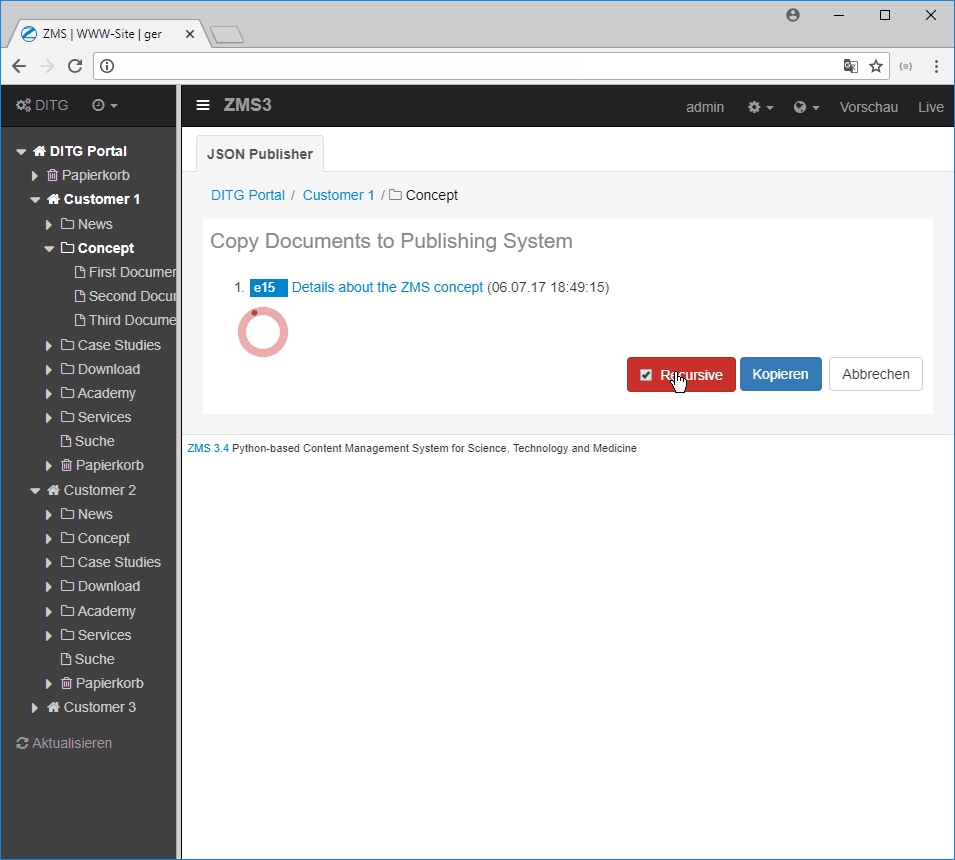955x860 pixels.
Task: Open the DITG Portal breadcrumb link
Action: pyautogui.click(x=248, y=195)
